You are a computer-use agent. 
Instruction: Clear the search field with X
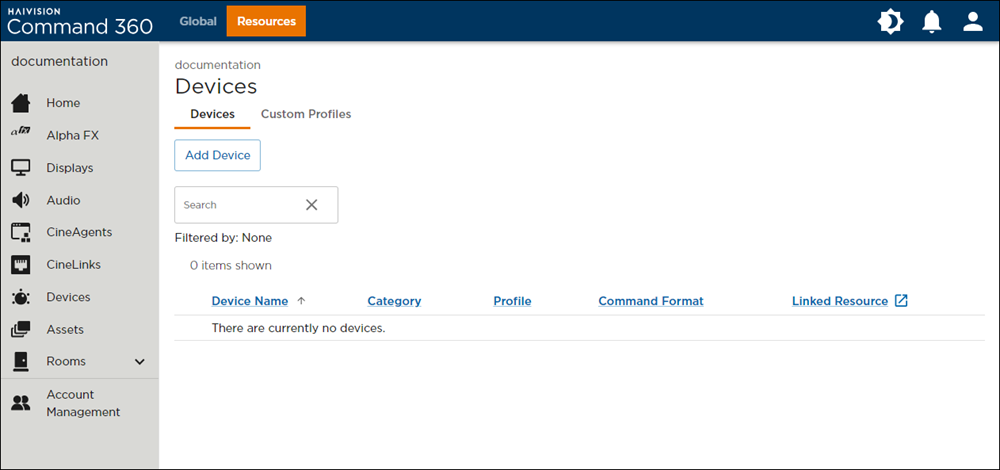311,205
